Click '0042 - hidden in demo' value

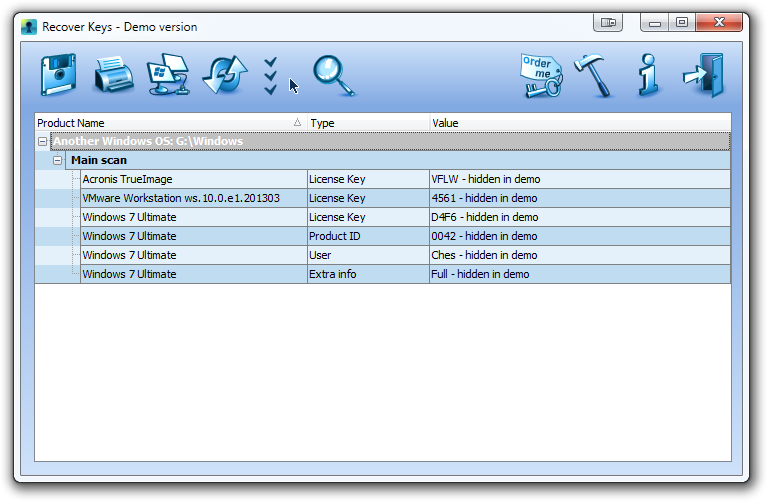484,237
